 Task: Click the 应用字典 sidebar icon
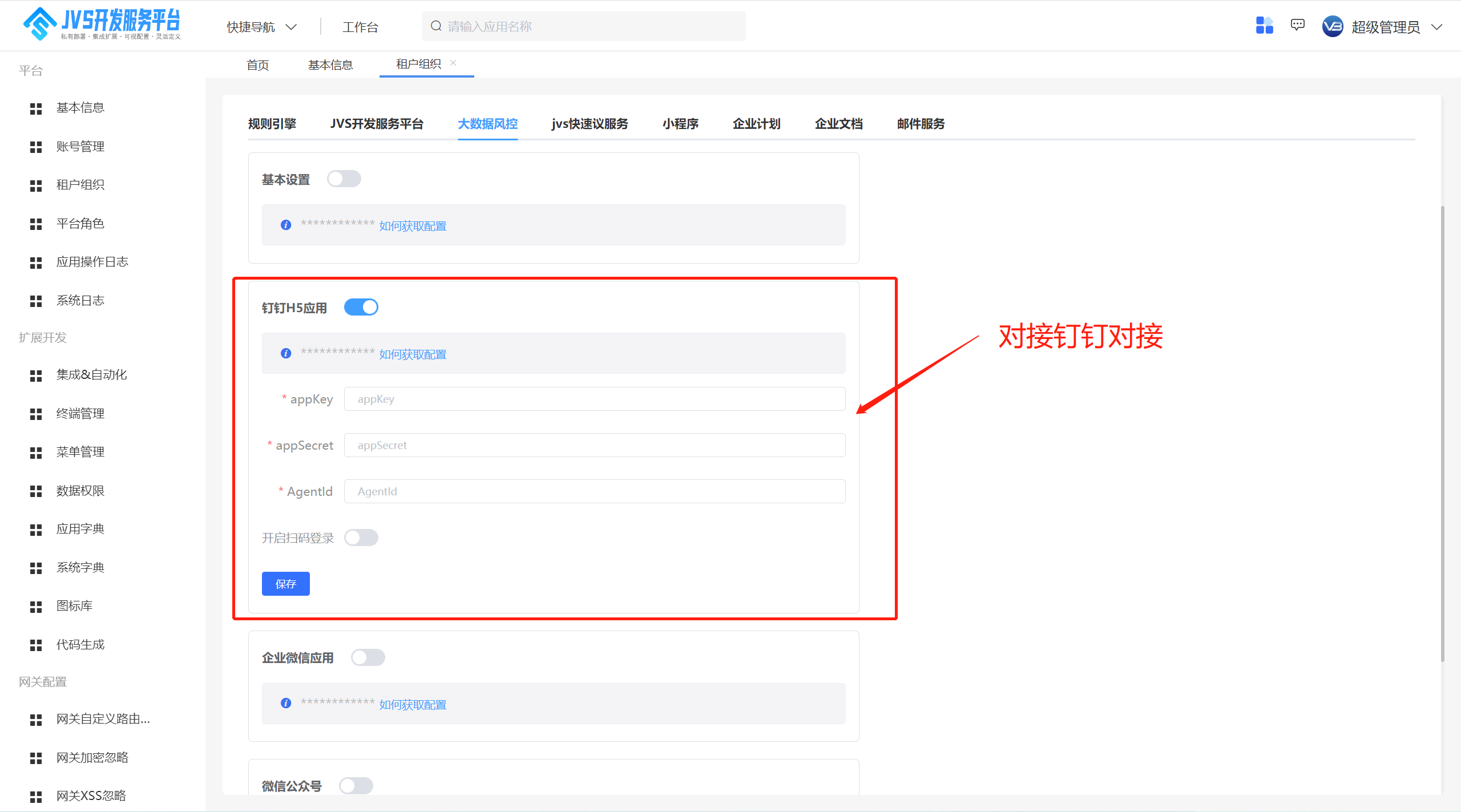36,530
